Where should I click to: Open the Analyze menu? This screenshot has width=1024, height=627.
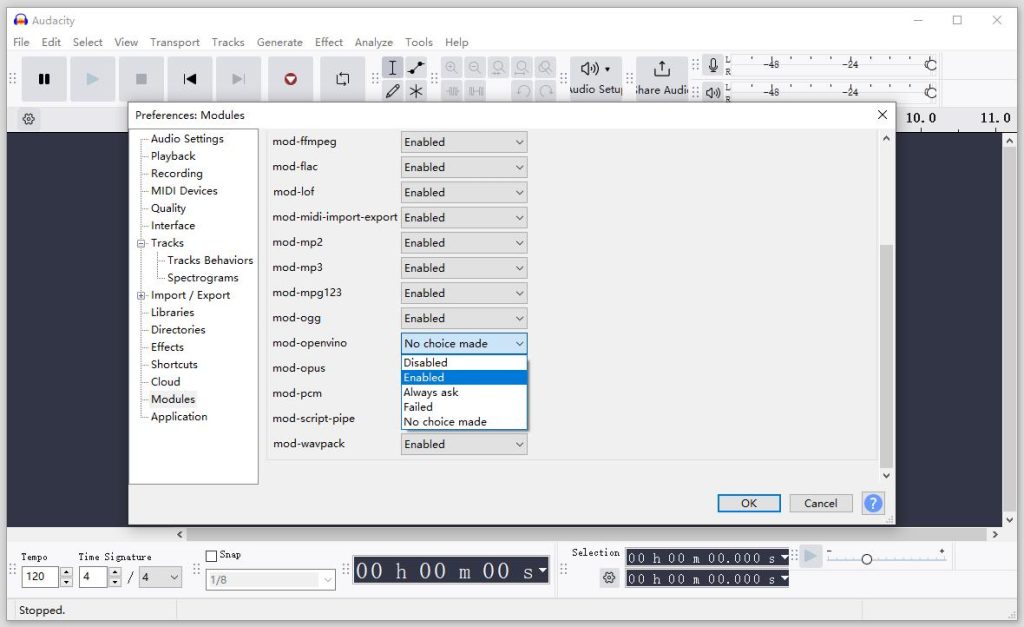tap(374, 42)
